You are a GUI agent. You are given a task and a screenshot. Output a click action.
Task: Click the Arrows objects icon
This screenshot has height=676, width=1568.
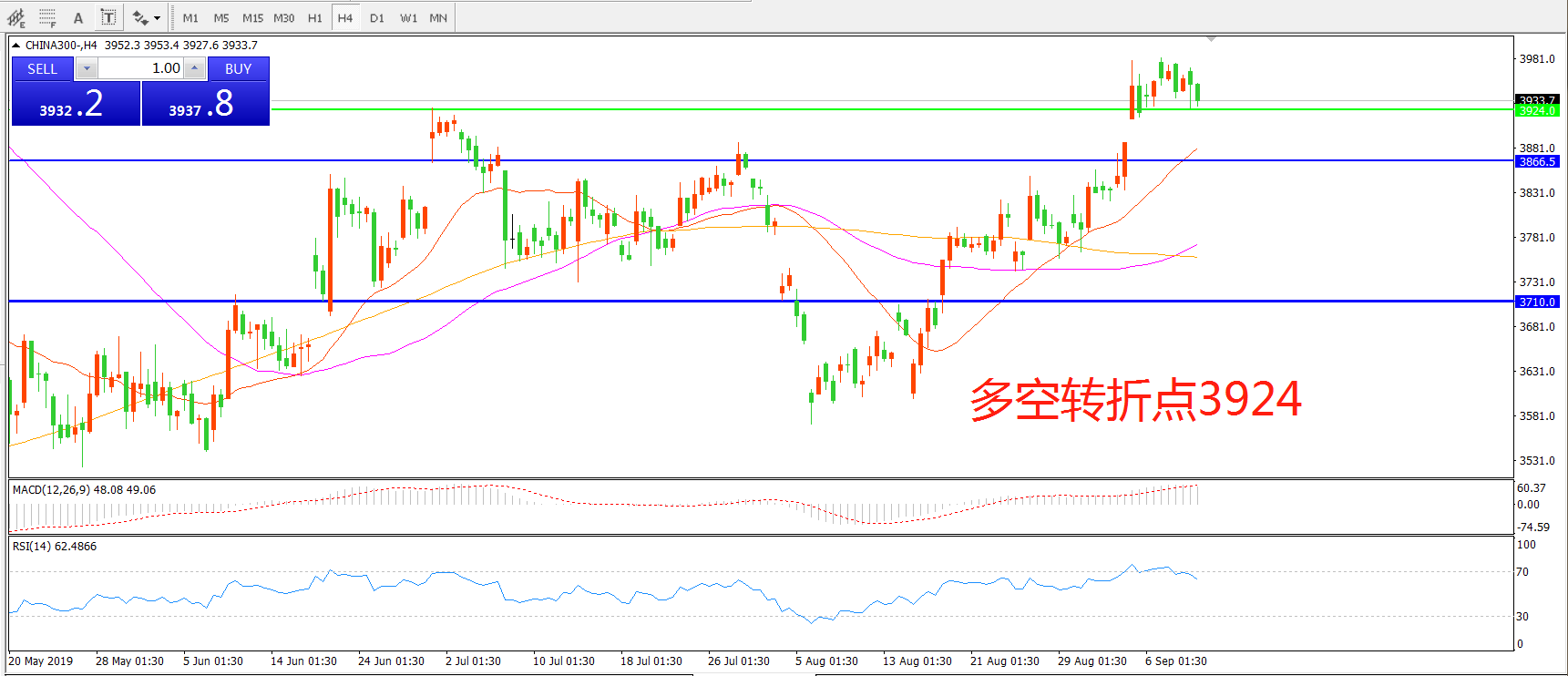pos(139,17)
